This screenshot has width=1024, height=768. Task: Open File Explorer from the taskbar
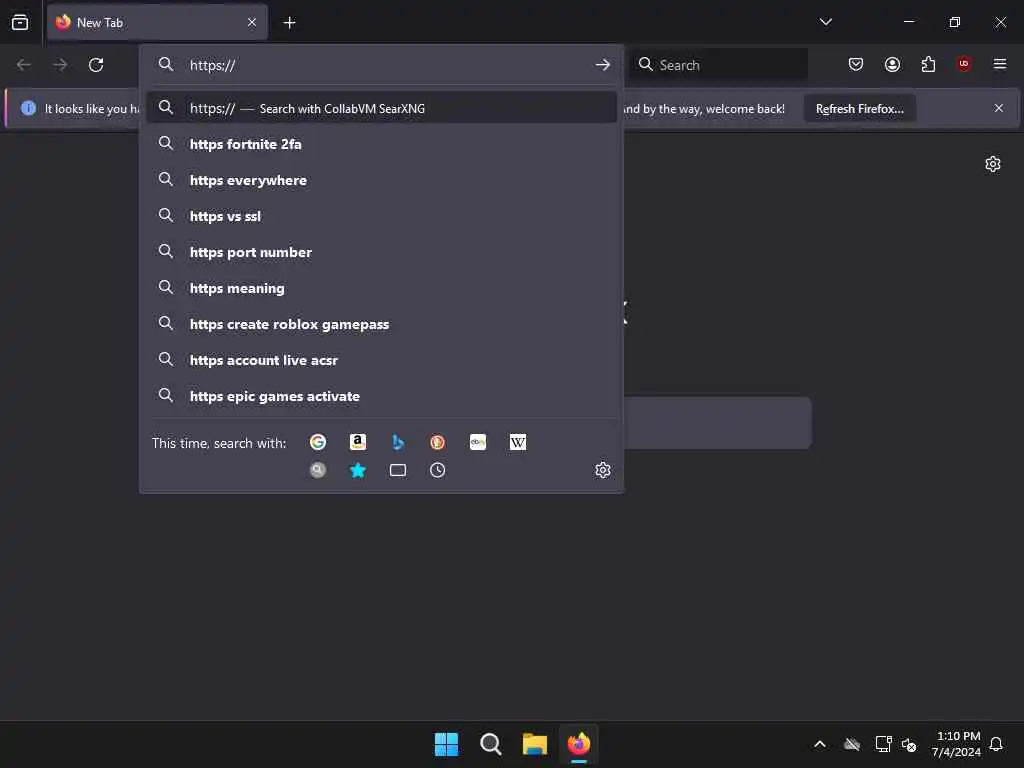(x=534, y=744)
